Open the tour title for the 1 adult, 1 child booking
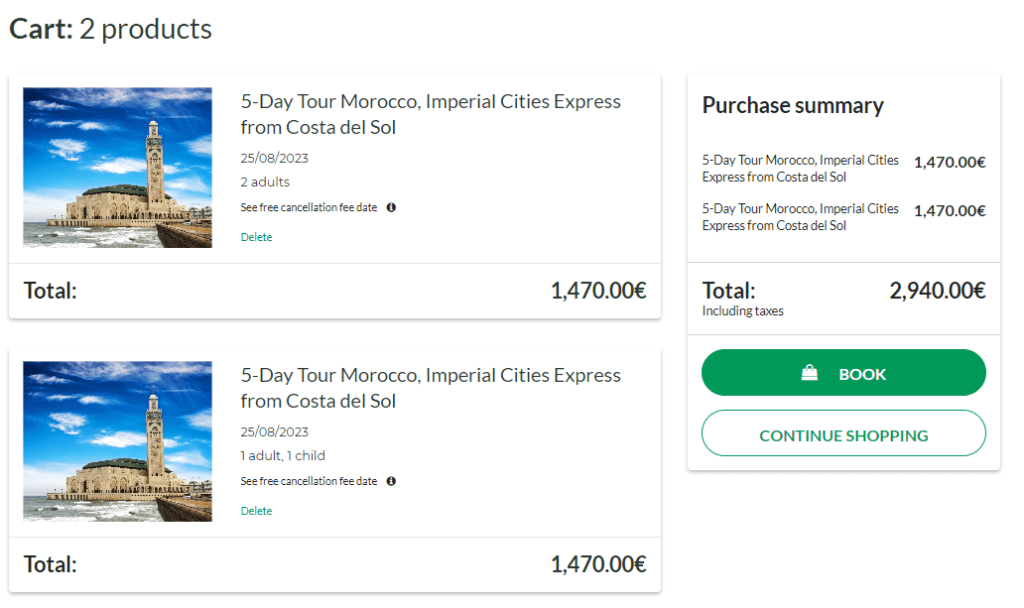Screen dimensions: 1024x608 [x=430, y=388]
